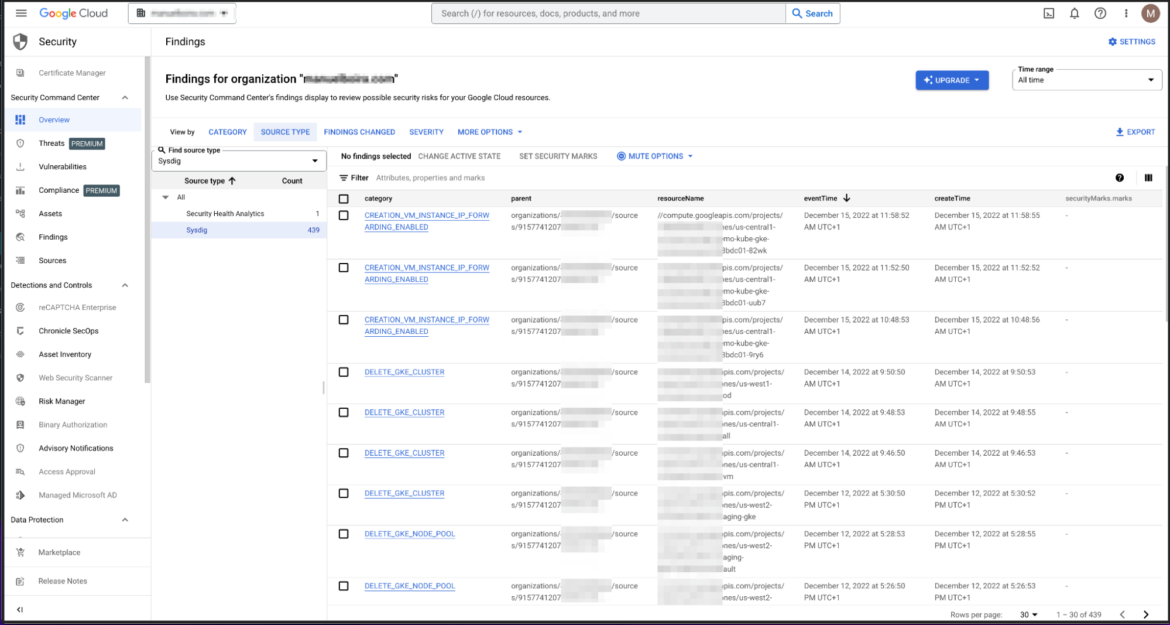The image size is (1170, 625).
Task: Check the DELETE_GKE_CLUSTER 9:50:50 AM row
Action: tap(343, 371)
